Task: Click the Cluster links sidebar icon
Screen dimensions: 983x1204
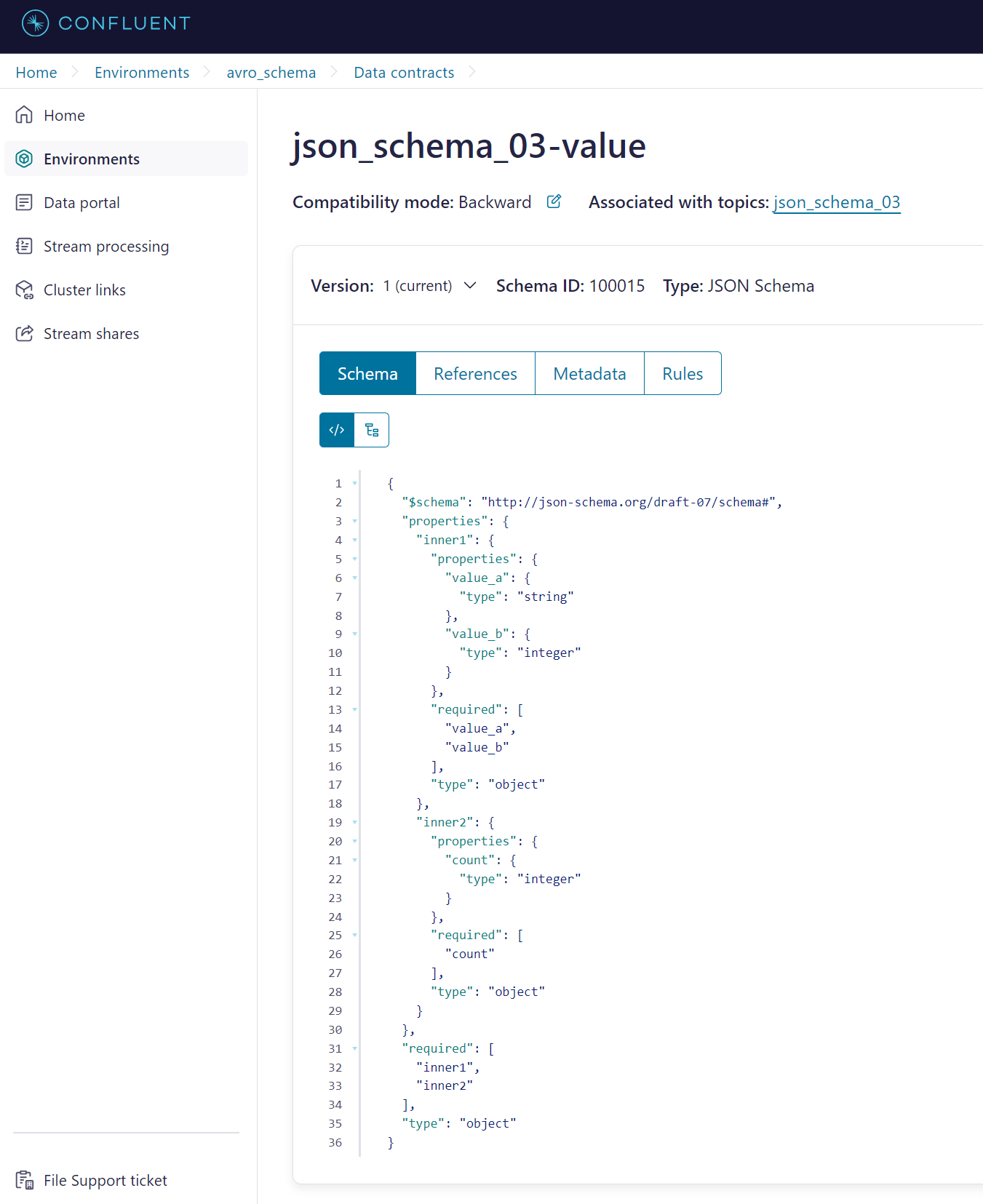Action: coord(24,290)
